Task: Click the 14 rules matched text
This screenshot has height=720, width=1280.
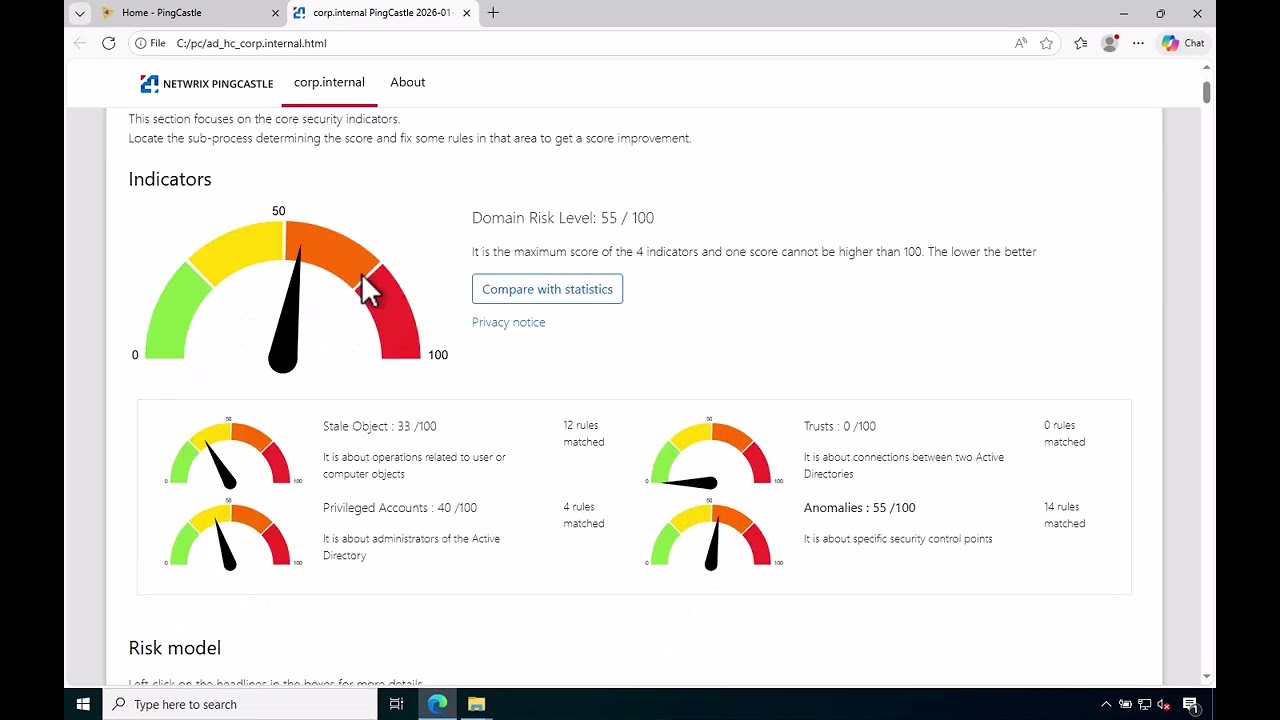Action: pyautogui.click(x=1065, y=515)
